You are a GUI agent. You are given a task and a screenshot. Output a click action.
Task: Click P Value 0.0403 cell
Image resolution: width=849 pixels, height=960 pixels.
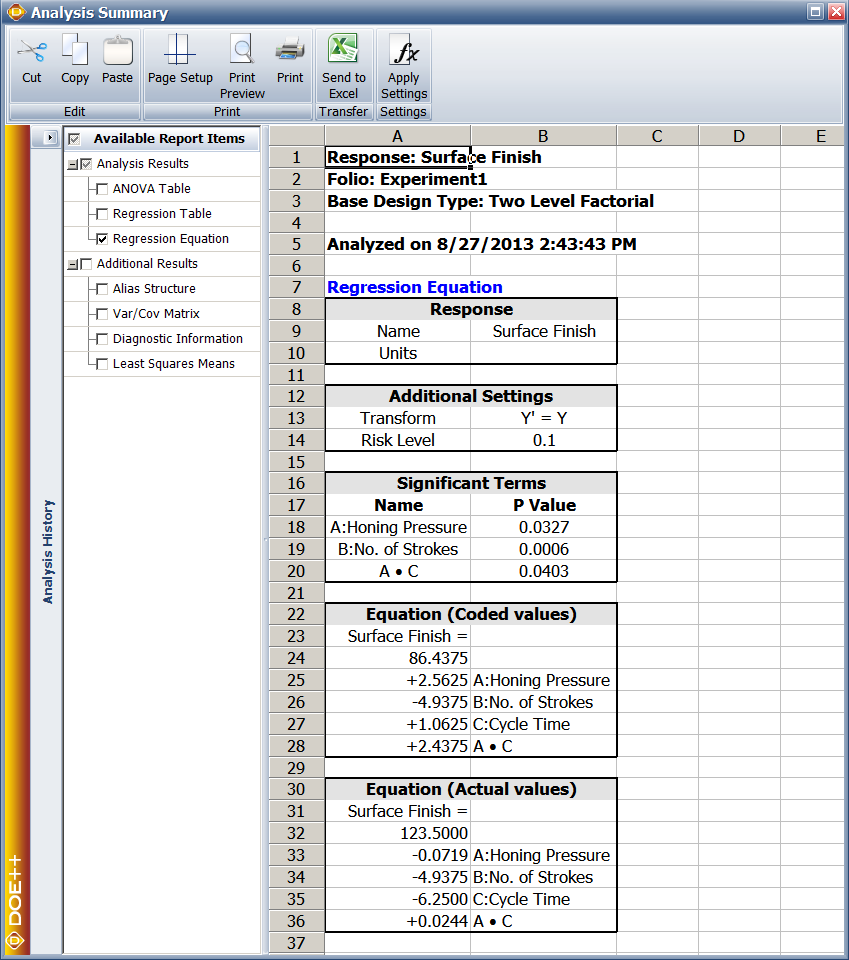point(544,571)
